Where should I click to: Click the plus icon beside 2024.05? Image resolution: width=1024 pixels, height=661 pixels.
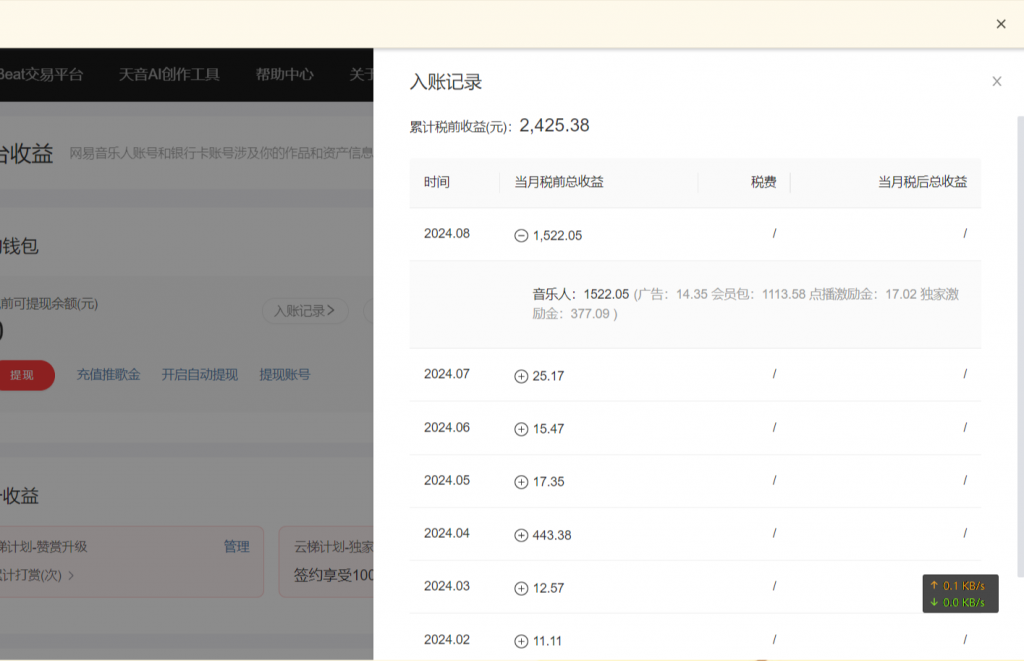point(521,481)
